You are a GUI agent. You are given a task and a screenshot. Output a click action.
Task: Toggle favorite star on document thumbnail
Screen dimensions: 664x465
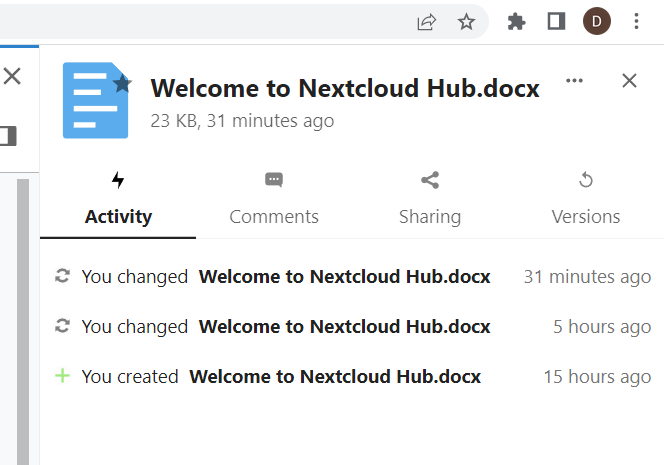click(x=122, y=83)
